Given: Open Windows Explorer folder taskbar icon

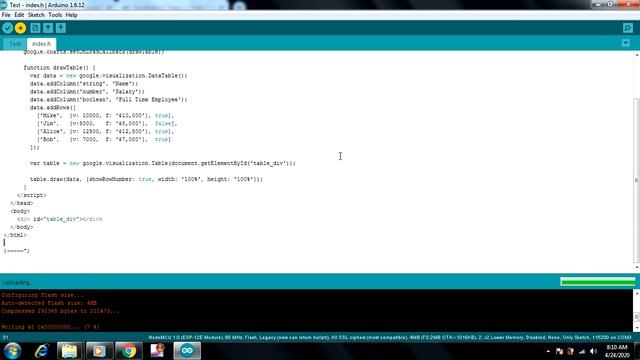Looking at the screenshot, I should click(x=69, y=351).
